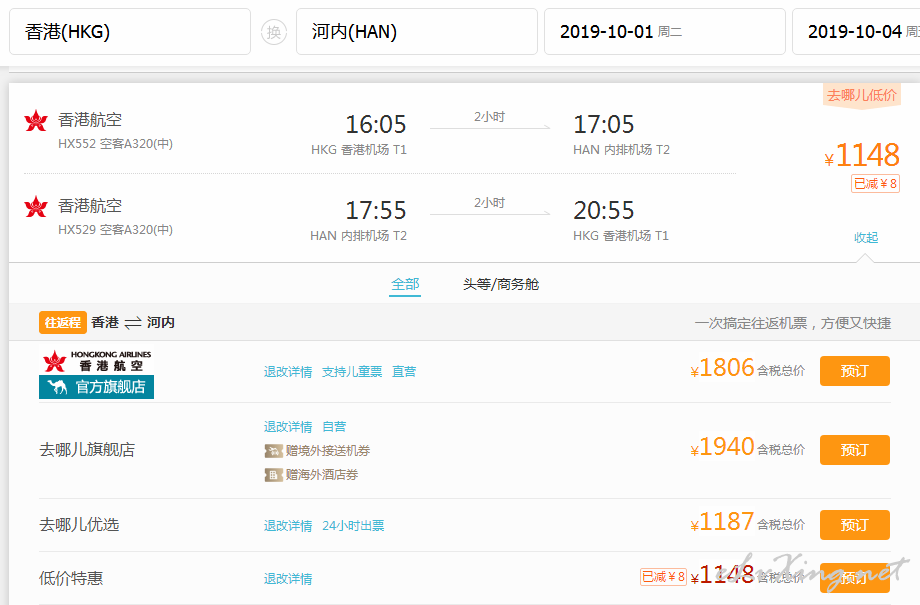Click flight number HX529 空客A320(中)
920x605 pixels.
116,229
